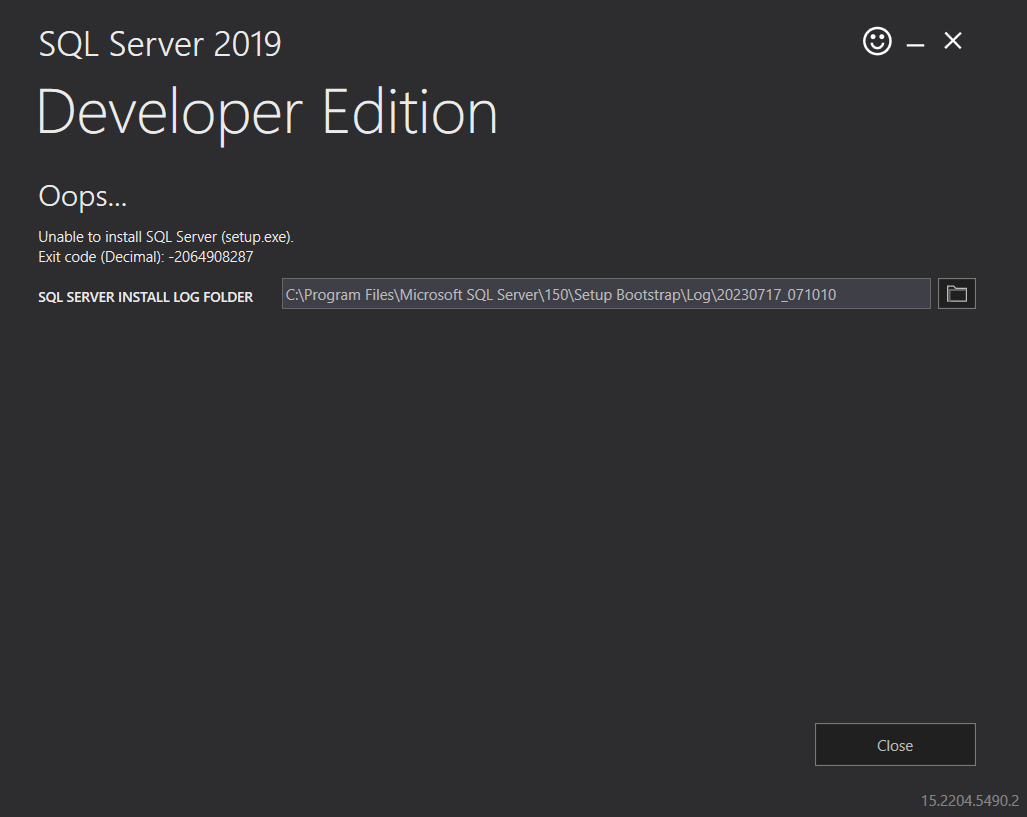Screen dimensions: 1027x817
Task: Click the 'Oops...' heading
Action: [83, 196]
